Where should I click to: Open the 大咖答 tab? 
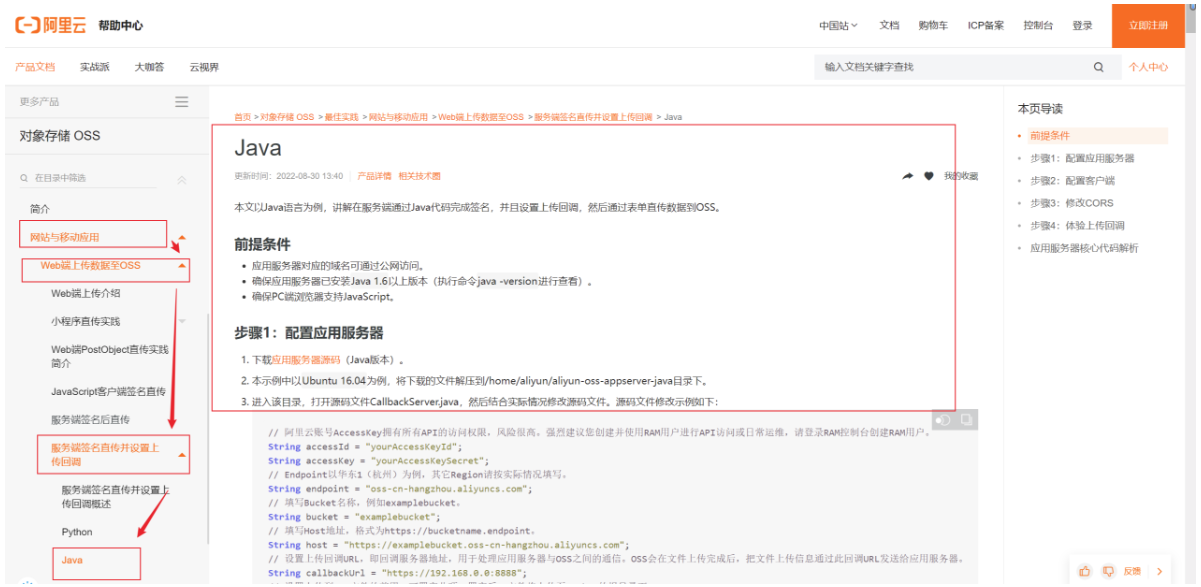[x=150, y=67]
